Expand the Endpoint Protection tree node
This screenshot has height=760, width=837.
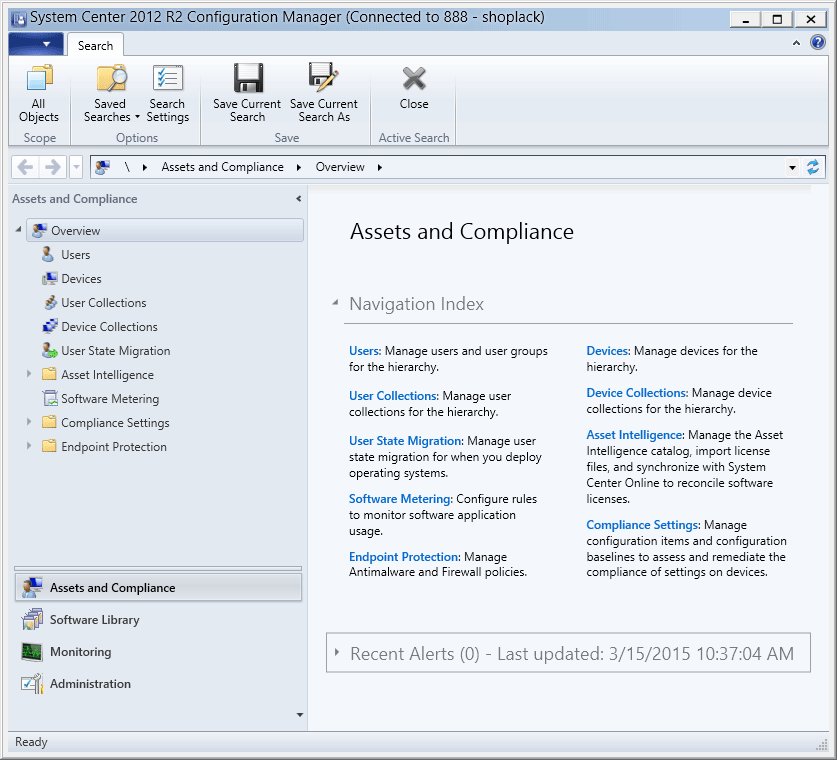point(29,446)
